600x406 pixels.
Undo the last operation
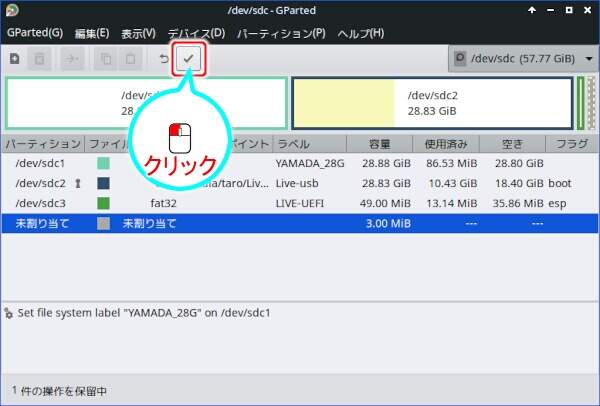(164, 59)
